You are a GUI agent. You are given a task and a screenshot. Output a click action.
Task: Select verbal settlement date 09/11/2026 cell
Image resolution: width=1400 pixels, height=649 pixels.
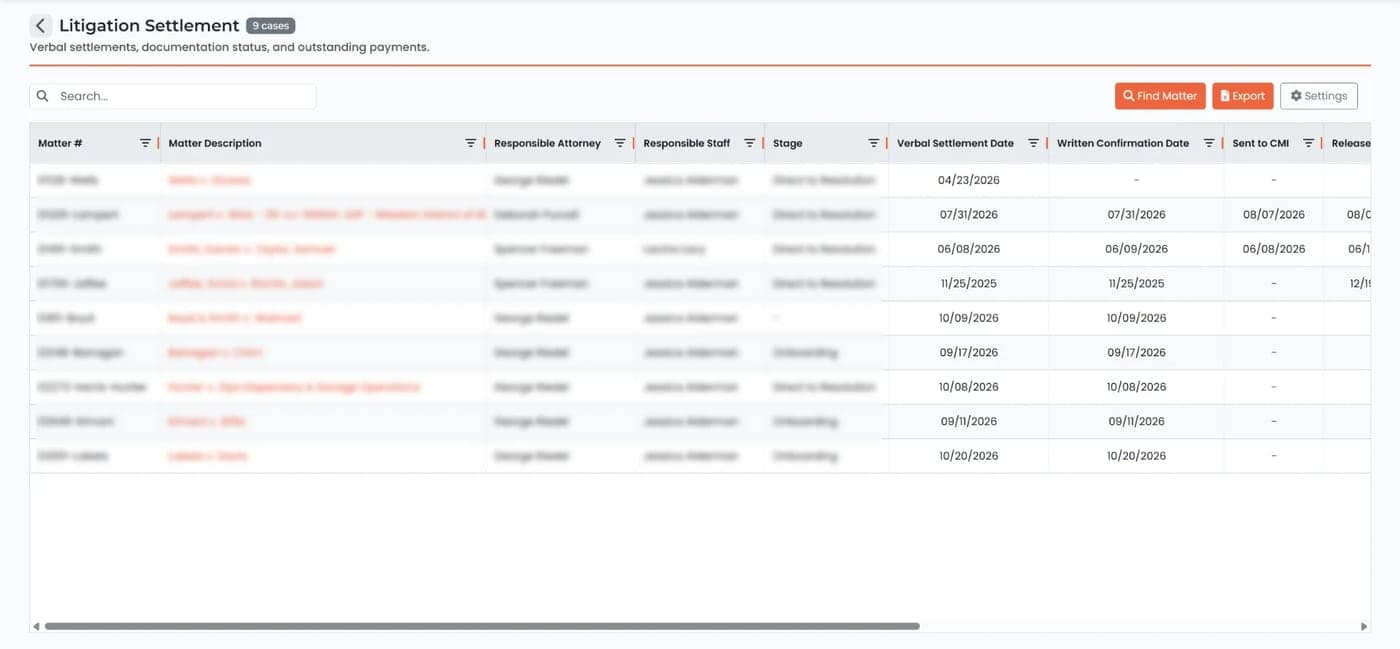point(968,421)
